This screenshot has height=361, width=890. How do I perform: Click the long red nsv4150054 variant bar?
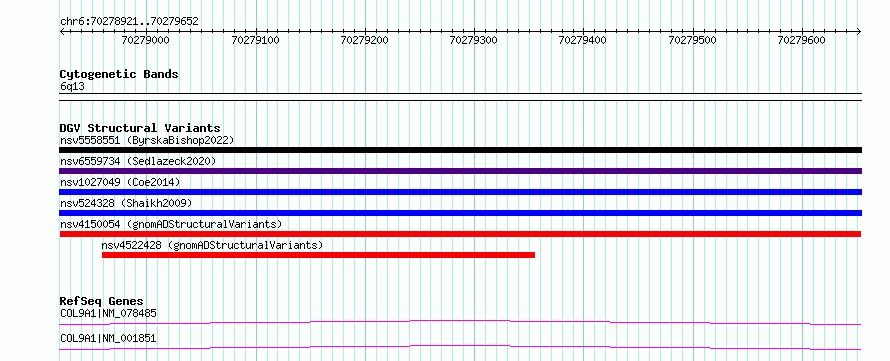[x=460, y=234]
